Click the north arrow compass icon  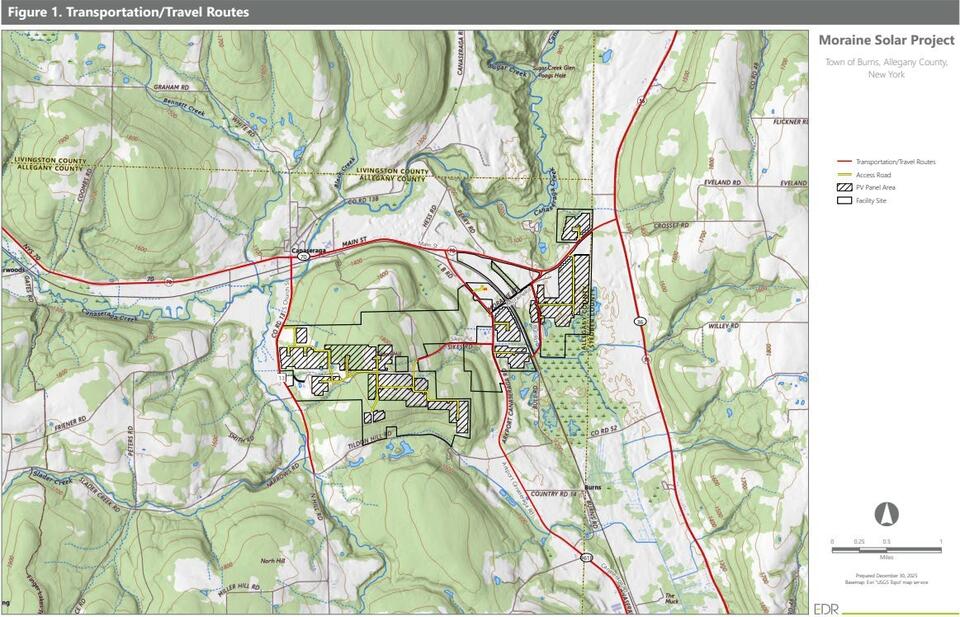click(x=886, y=514)
